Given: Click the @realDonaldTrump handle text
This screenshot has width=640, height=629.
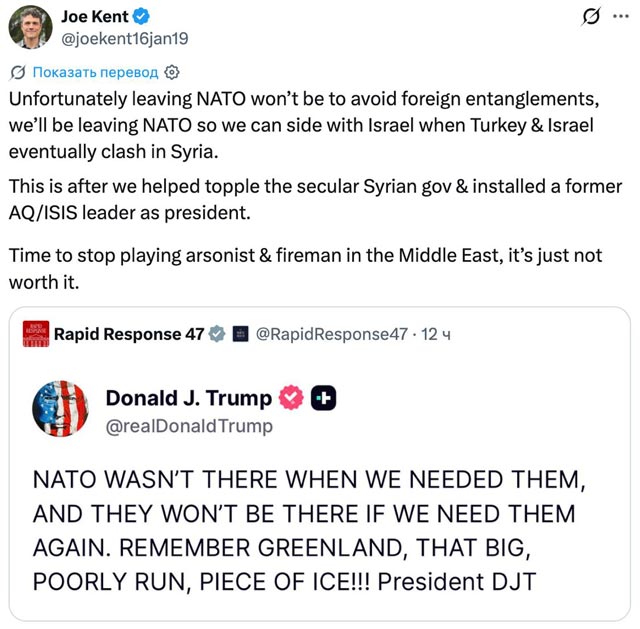Looking at the screenshot, I should tap(188, 426).
